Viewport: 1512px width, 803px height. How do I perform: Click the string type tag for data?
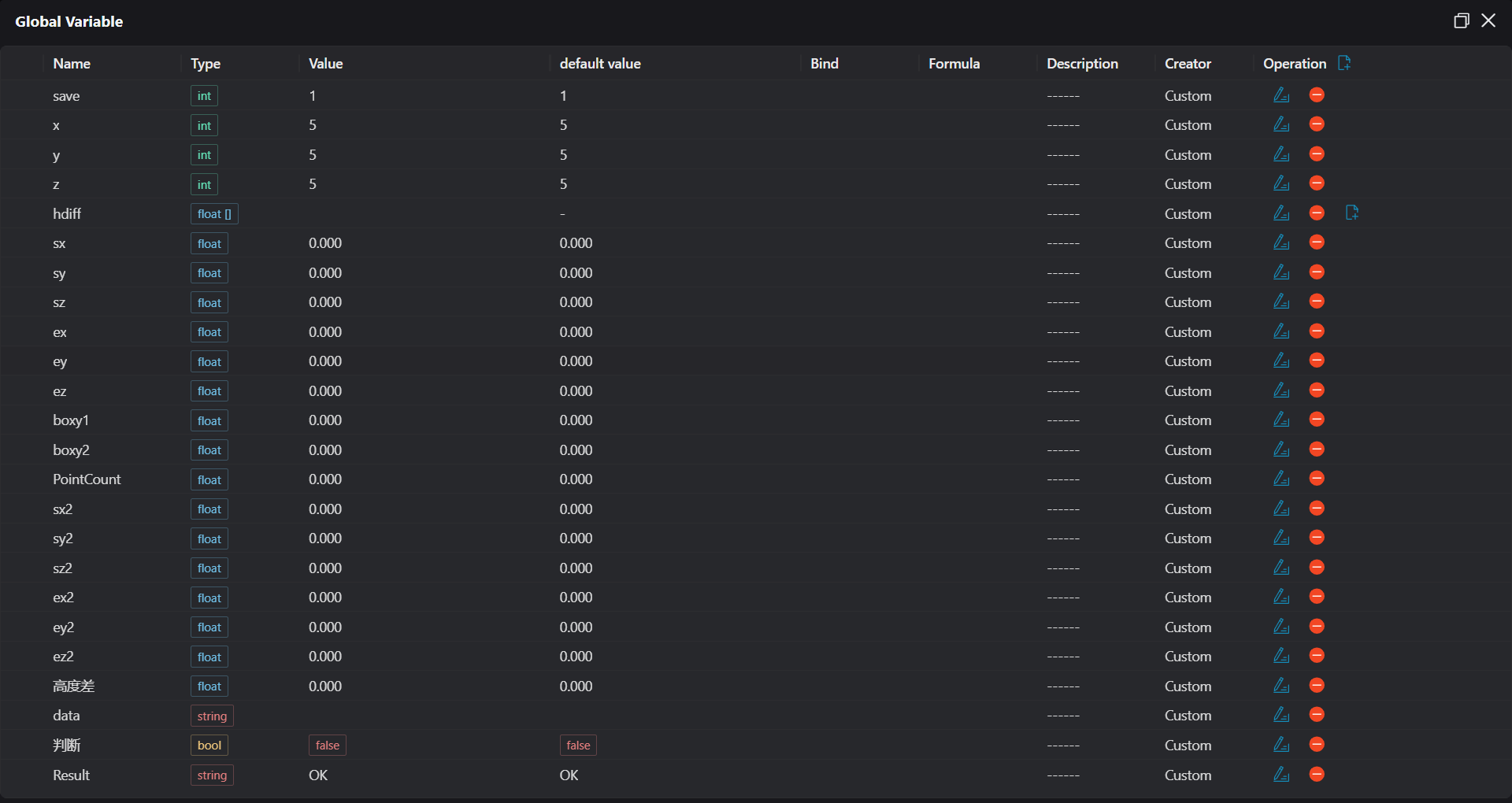coord(212,716)
